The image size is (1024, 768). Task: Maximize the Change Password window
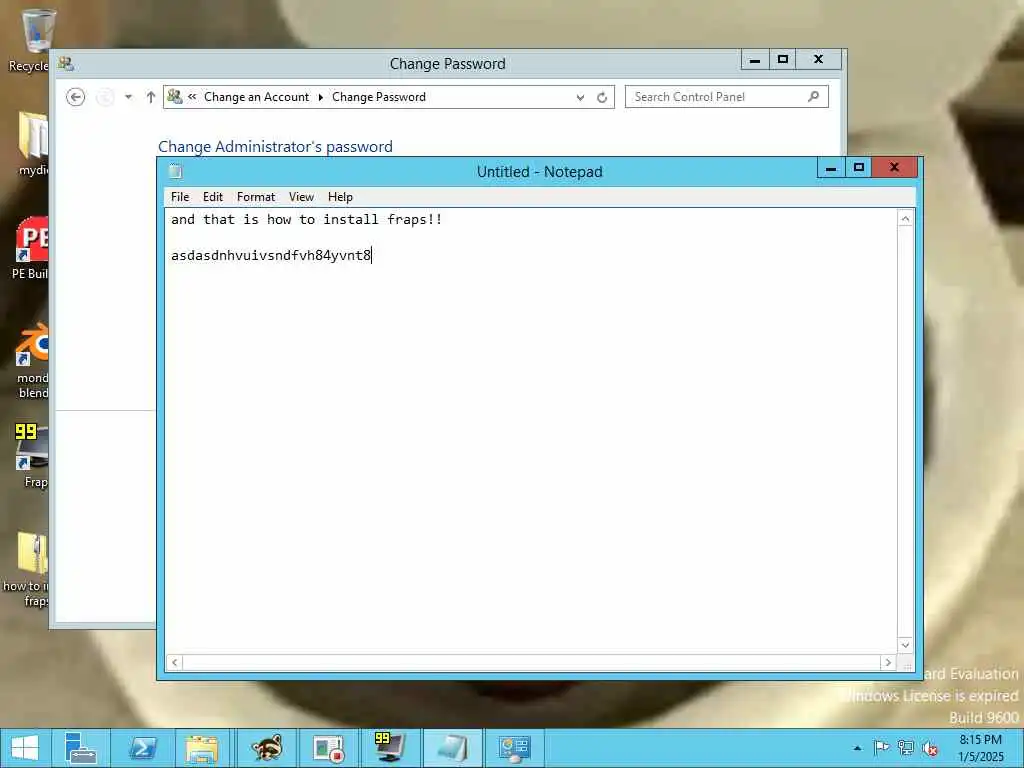pos(782,60)
